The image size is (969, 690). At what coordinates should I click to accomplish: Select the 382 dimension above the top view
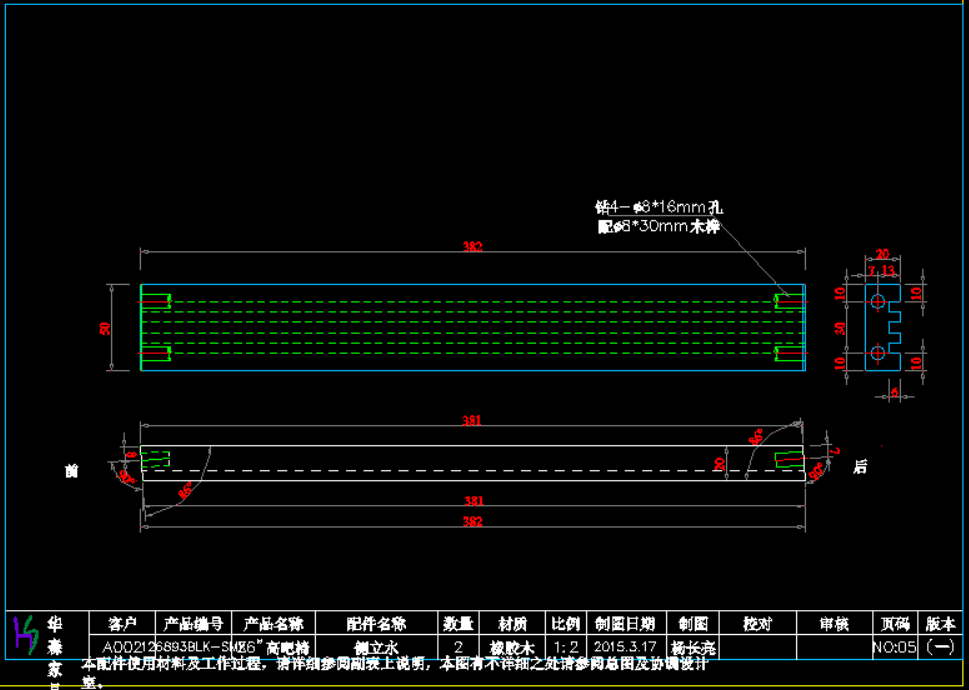(472, 246)
